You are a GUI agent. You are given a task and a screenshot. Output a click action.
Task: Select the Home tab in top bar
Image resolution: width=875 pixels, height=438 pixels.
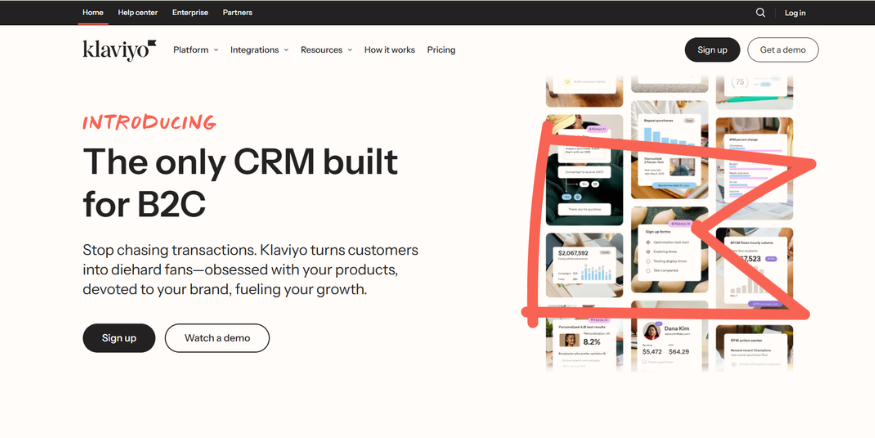(92, 13)
